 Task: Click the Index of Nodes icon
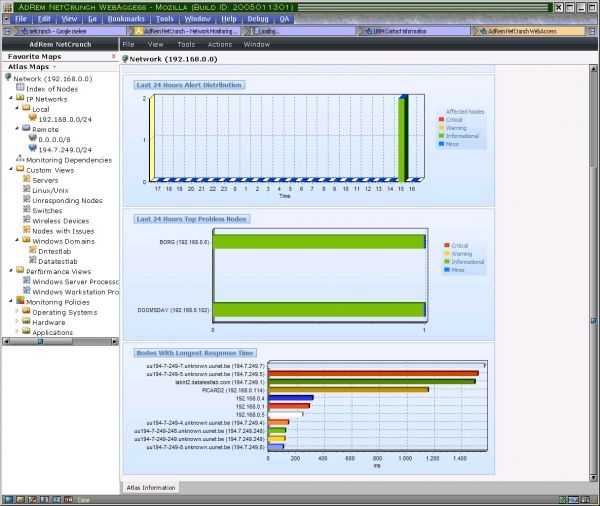20,88
